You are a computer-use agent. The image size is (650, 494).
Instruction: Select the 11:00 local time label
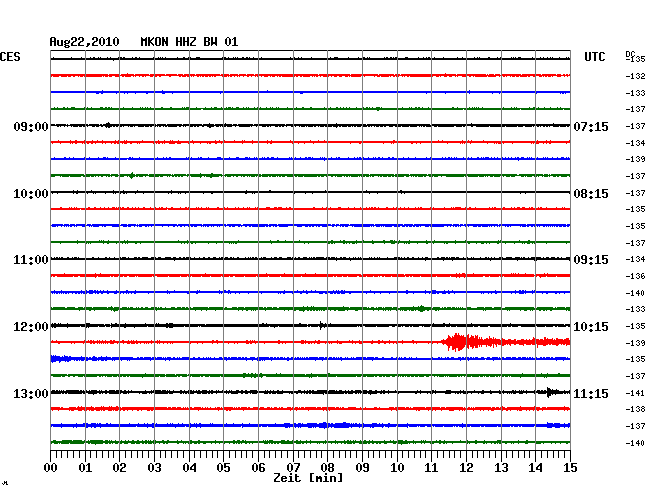click(31, 260)
